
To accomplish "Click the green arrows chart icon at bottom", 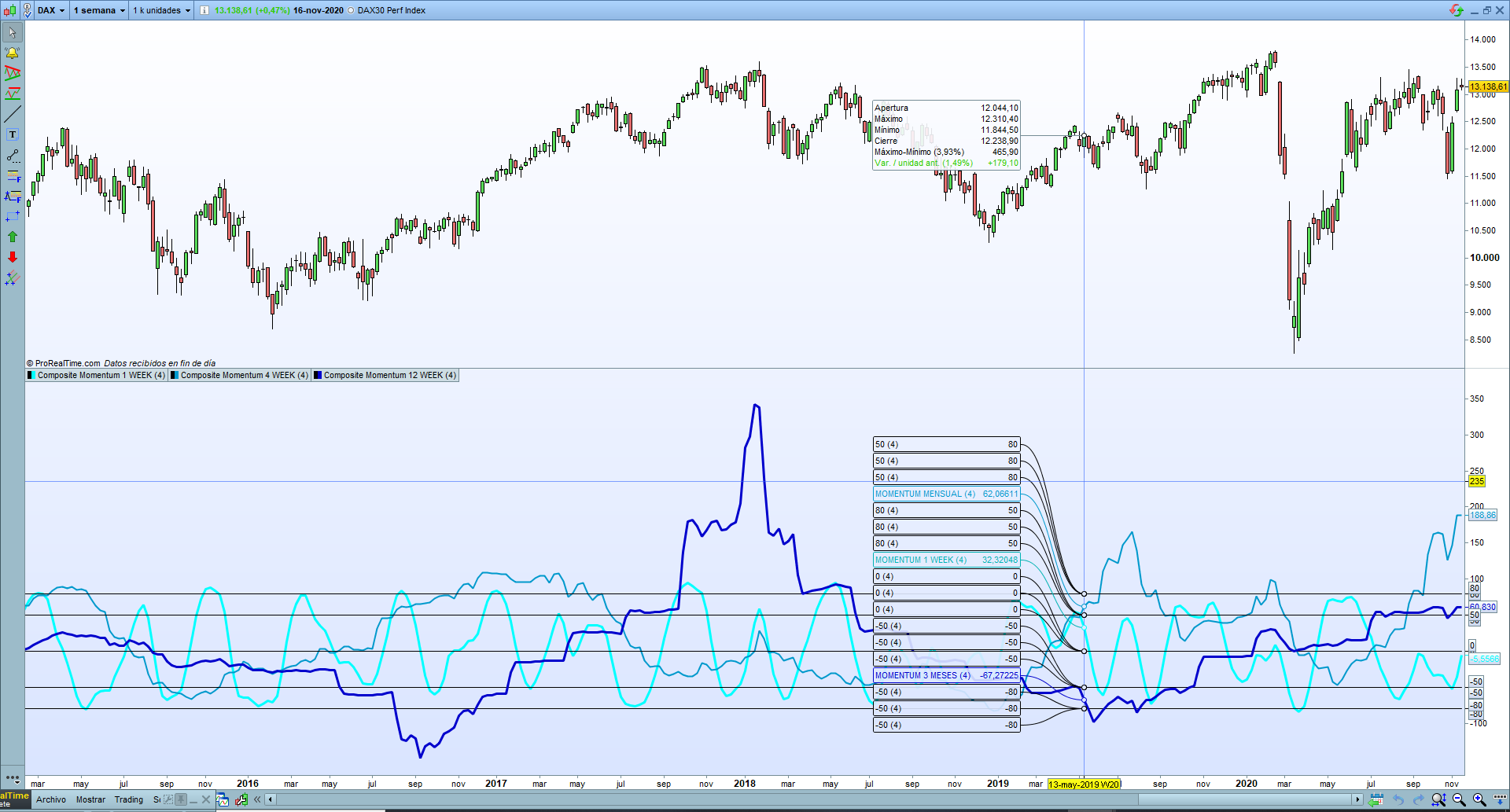I will (x=1376, y=799).
